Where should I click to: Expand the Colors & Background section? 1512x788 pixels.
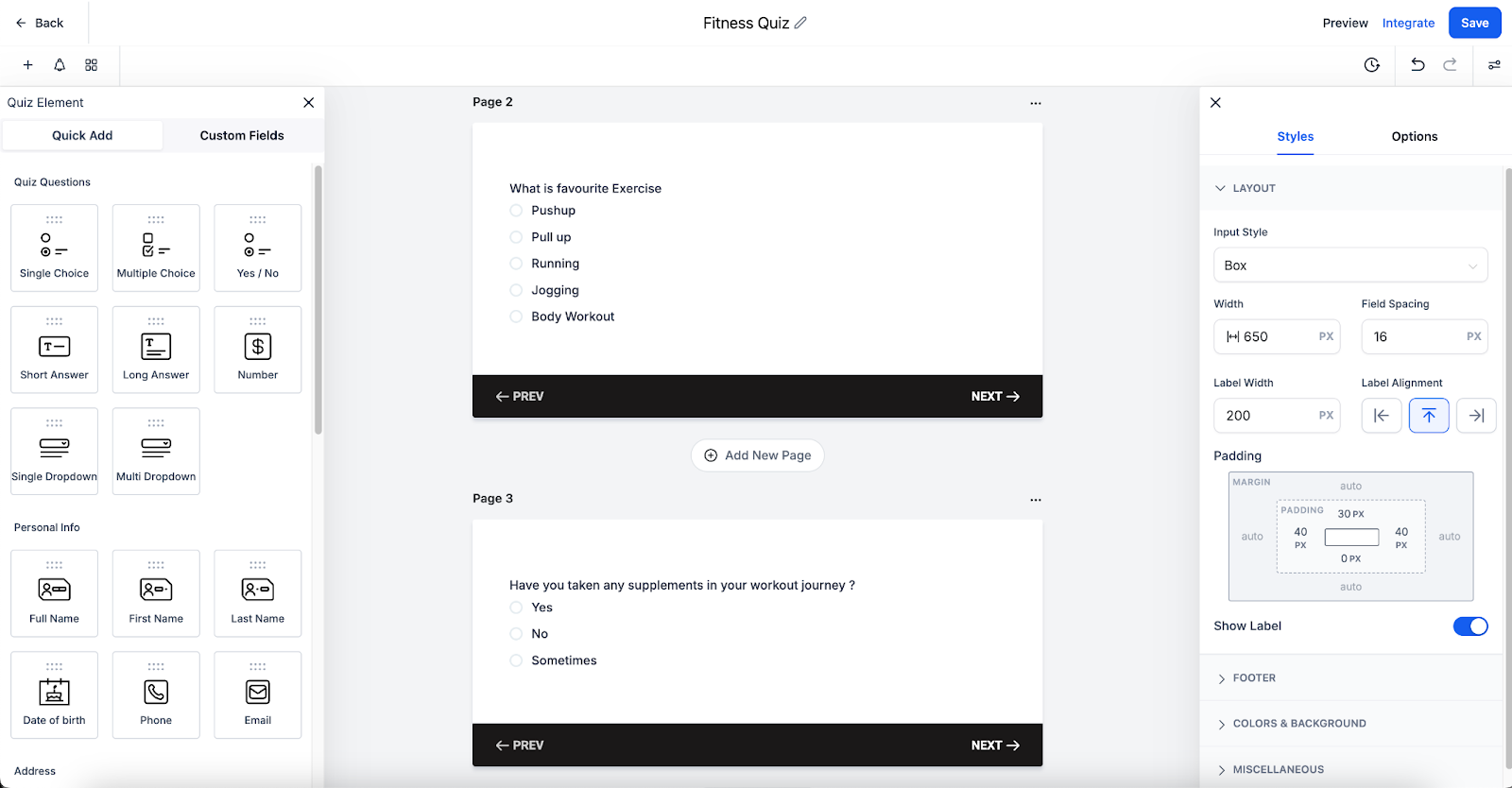pos(1299,724)
